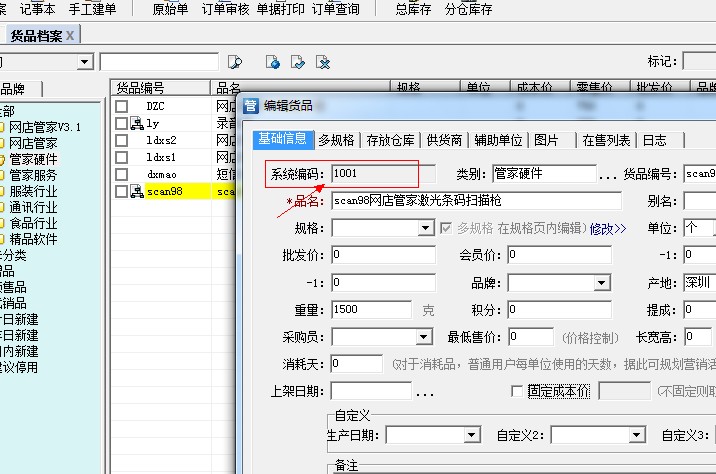This screenshot has height=474, width=716.
Task: Click the network icon beside ly row
Action: click(136, 124)
